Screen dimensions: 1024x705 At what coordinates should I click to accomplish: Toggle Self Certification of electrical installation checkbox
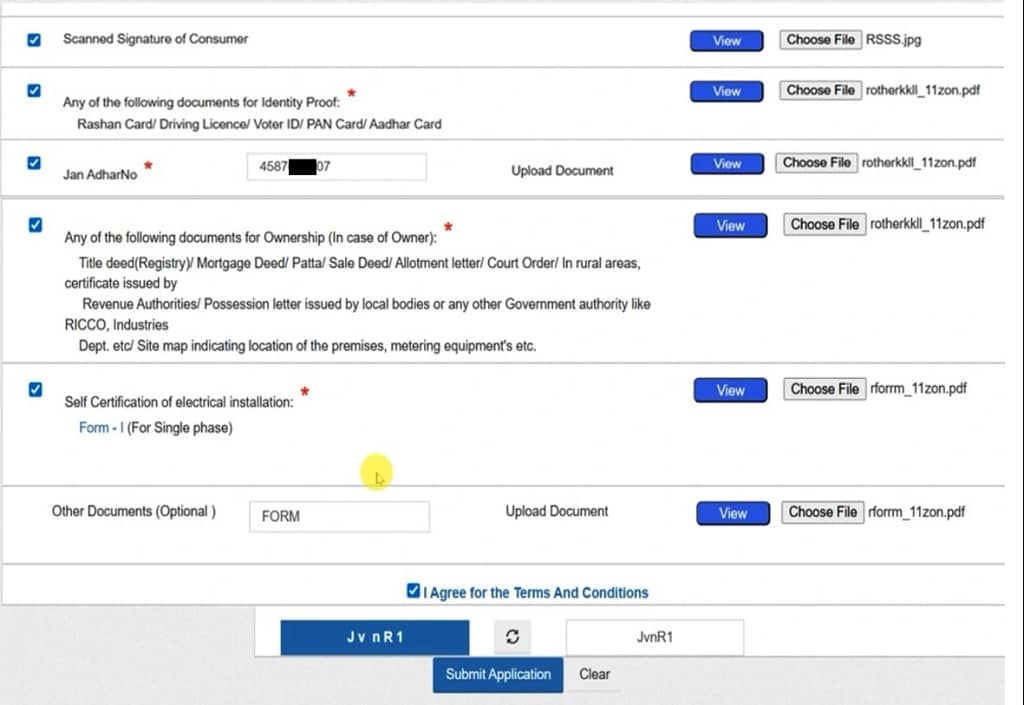(x=35, y=389)
